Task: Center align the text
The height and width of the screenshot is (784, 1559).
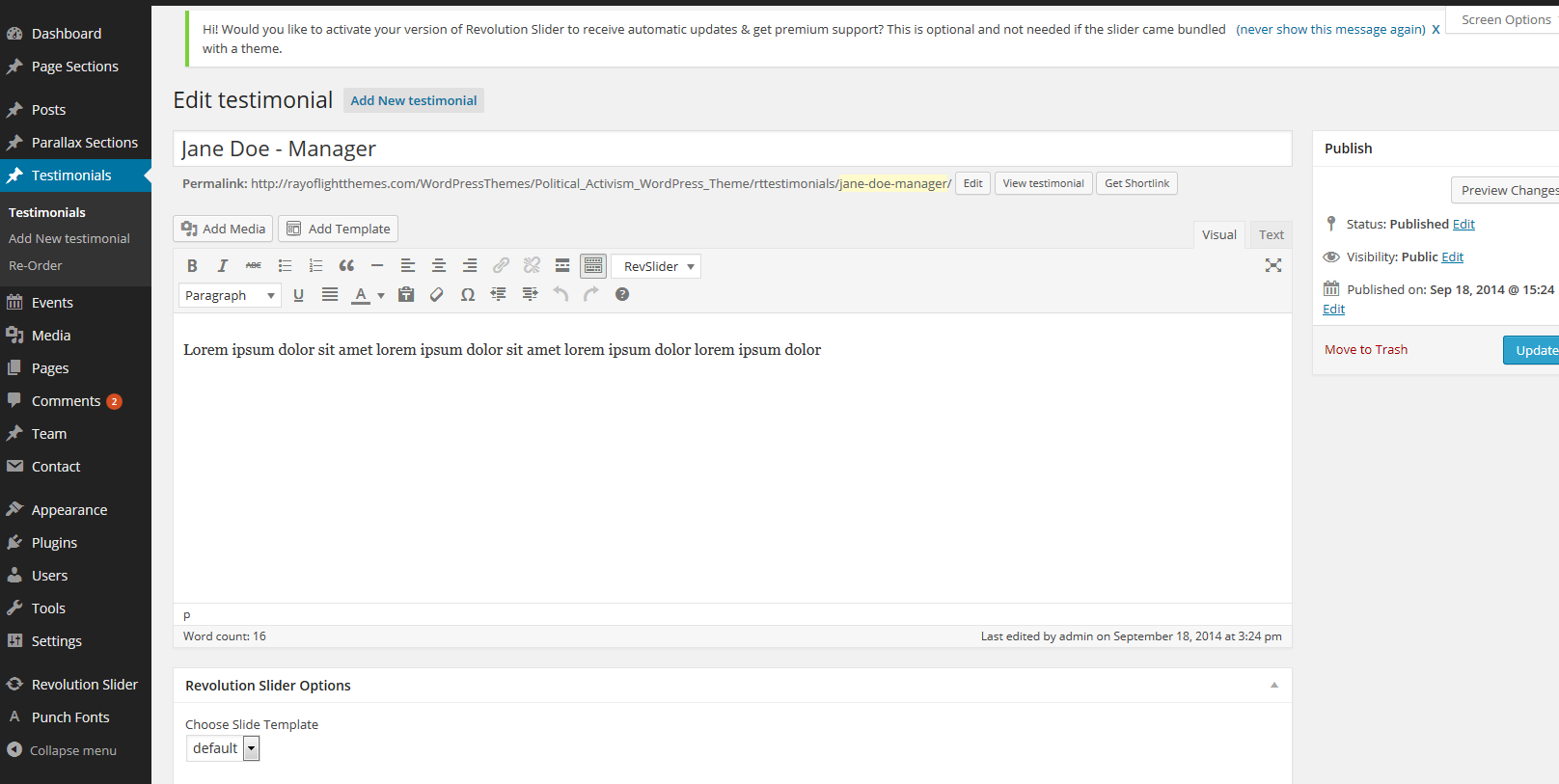Action: pos(439,266)
